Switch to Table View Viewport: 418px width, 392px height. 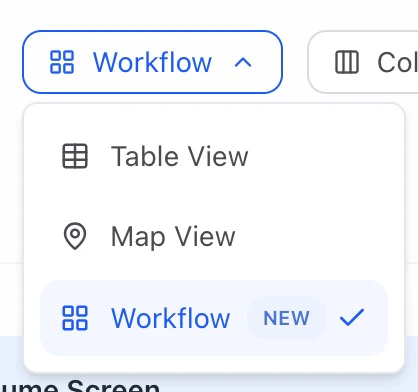pos(214,156)
